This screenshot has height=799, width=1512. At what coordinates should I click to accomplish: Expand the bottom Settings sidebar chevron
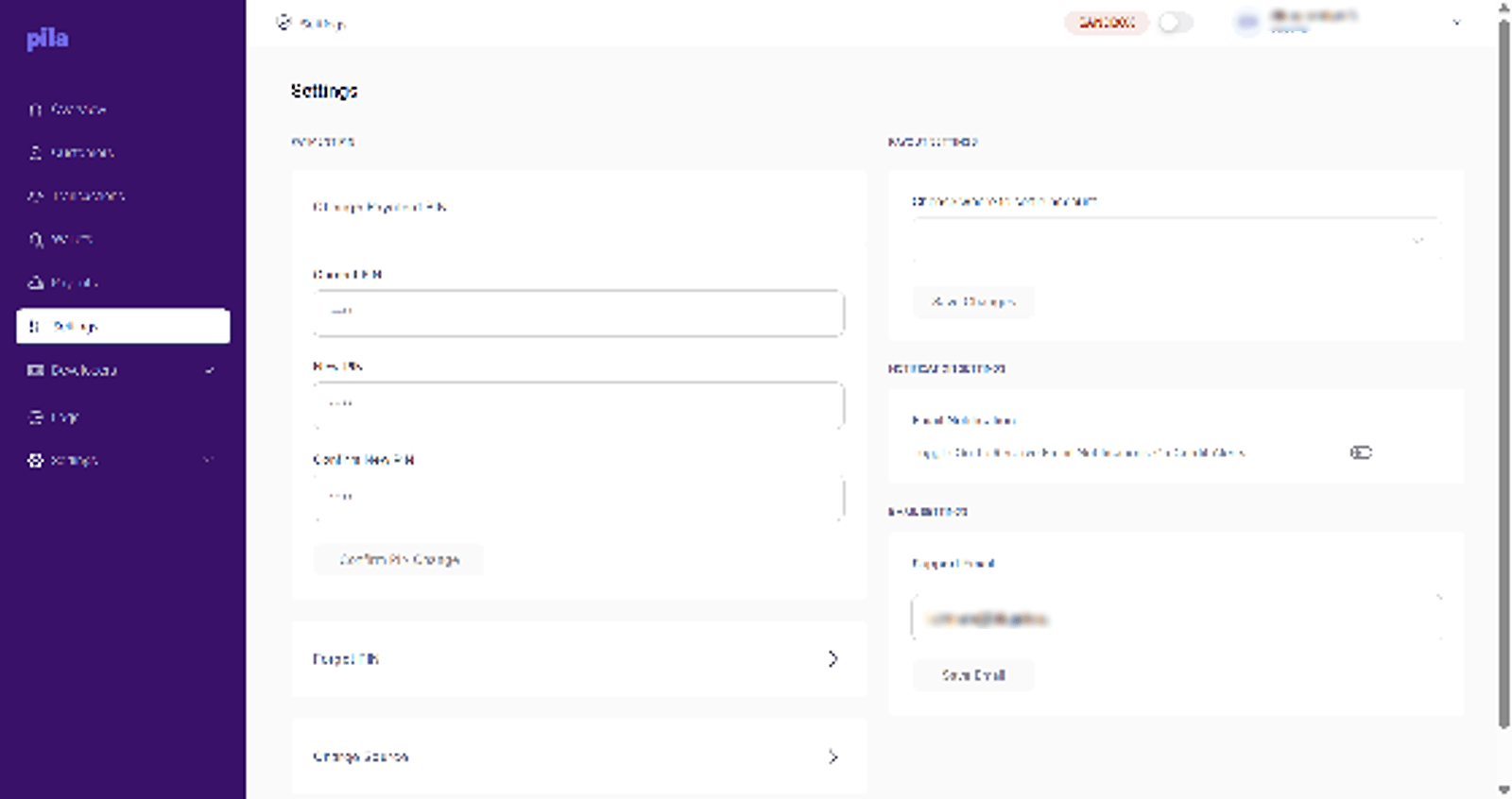click(208, 460)
